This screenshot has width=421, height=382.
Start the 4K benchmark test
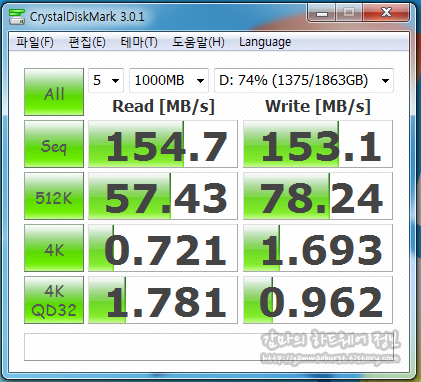[x=54, y=248]
